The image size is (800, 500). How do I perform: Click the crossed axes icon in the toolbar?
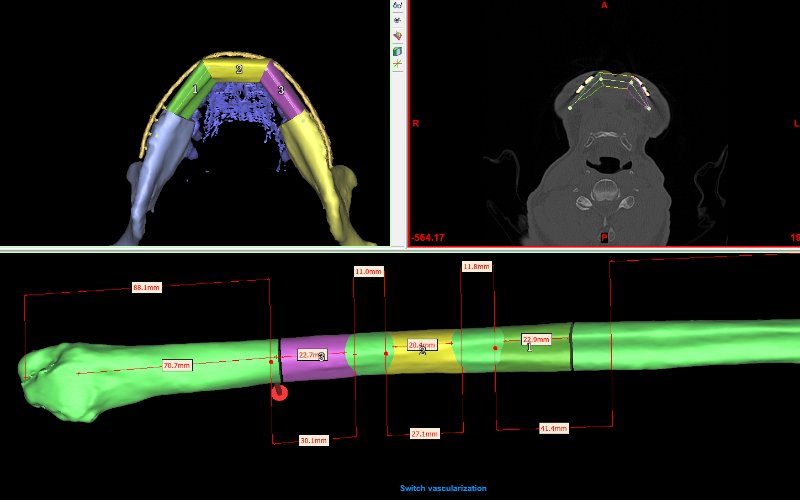click(x=398, y=64)
